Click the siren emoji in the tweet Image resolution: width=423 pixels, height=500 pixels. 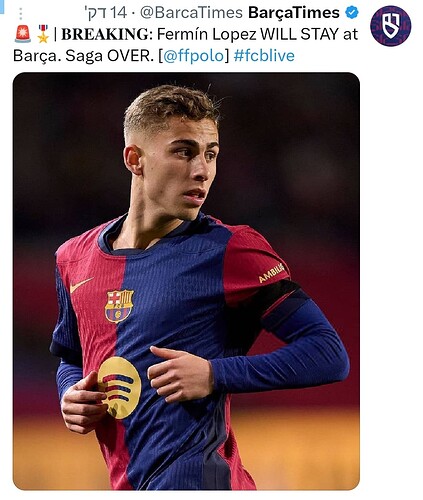pyautogui.click(x=23, y=34)
